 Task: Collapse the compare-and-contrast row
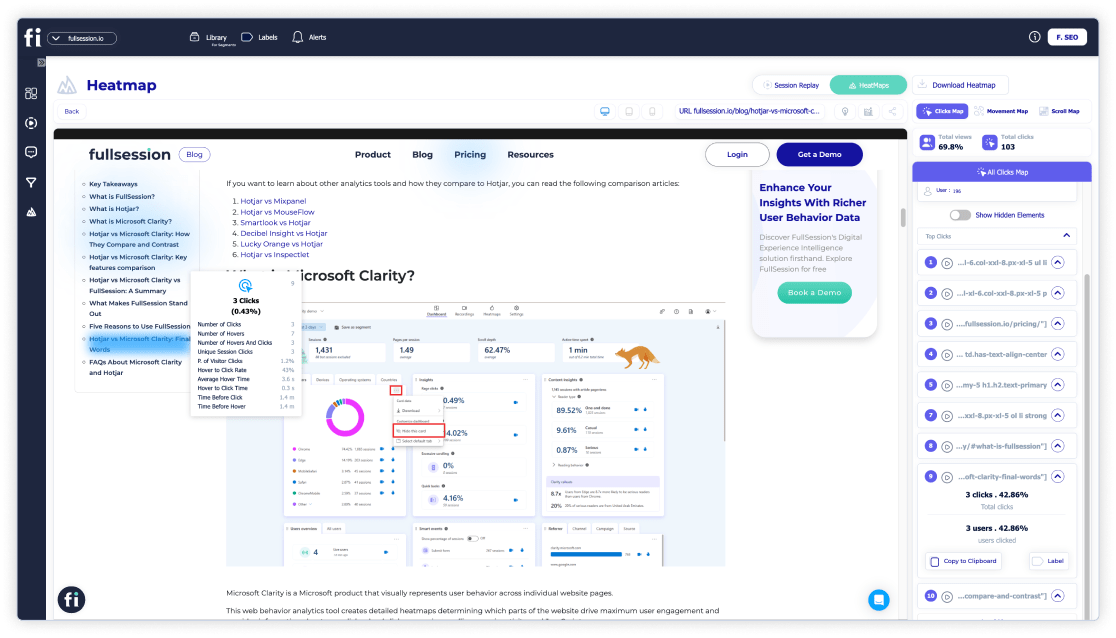[1058, 595]
